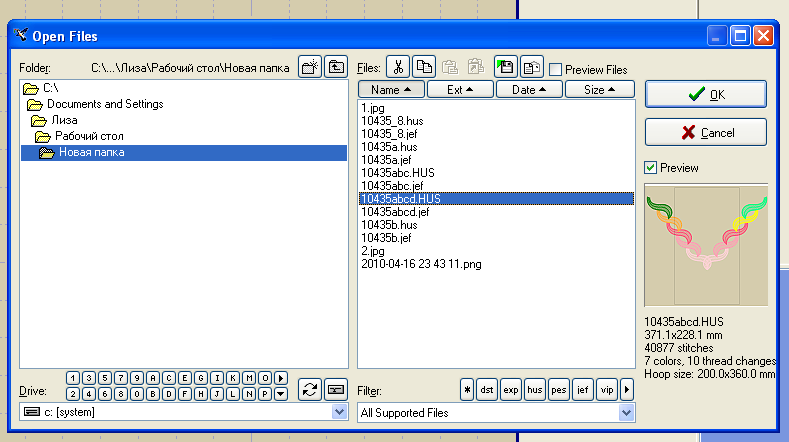This screenshot has height=442, width=789.
Task: Uncheck the Preview checkbox
Action: click(x=651, y=167)
